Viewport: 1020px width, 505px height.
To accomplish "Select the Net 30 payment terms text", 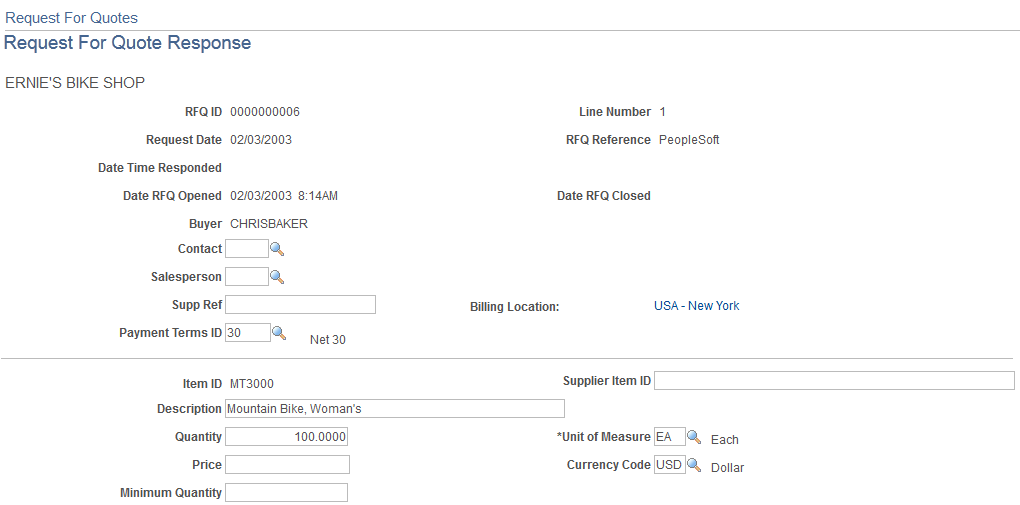I will [x=328, y=340].
